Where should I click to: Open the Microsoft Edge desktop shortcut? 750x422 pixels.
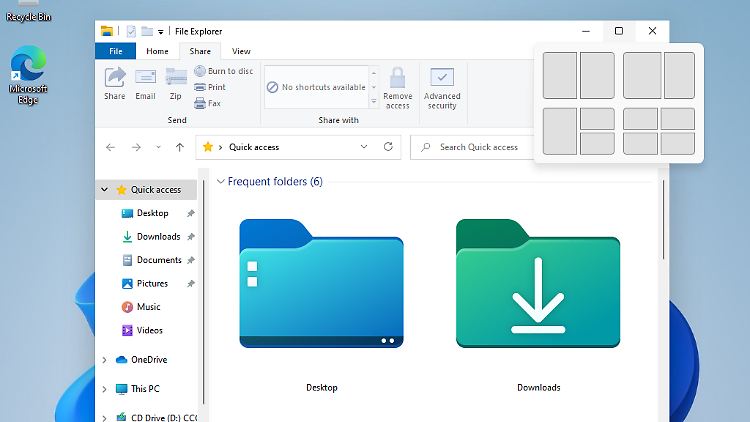click(28, 66)
